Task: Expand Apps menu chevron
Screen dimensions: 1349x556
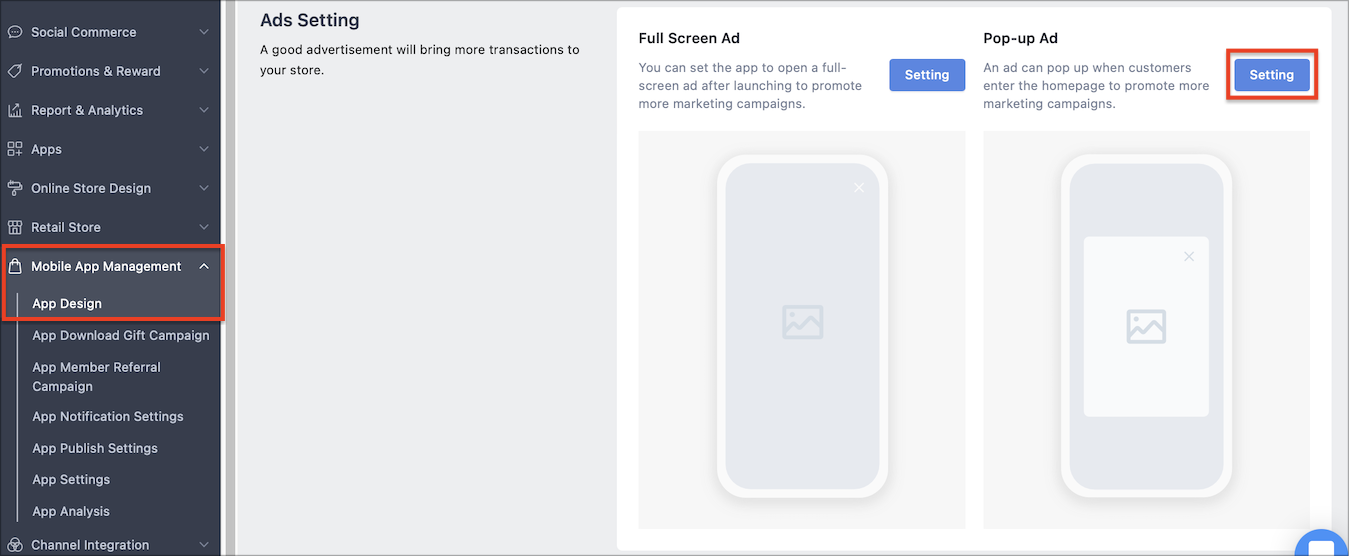Action: [x=204, y=149]
